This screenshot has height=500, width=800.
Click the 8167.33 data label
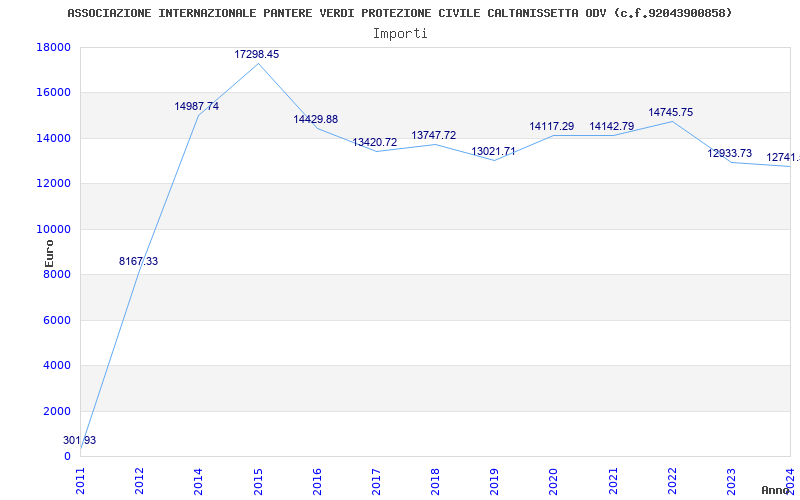[138, 261]
